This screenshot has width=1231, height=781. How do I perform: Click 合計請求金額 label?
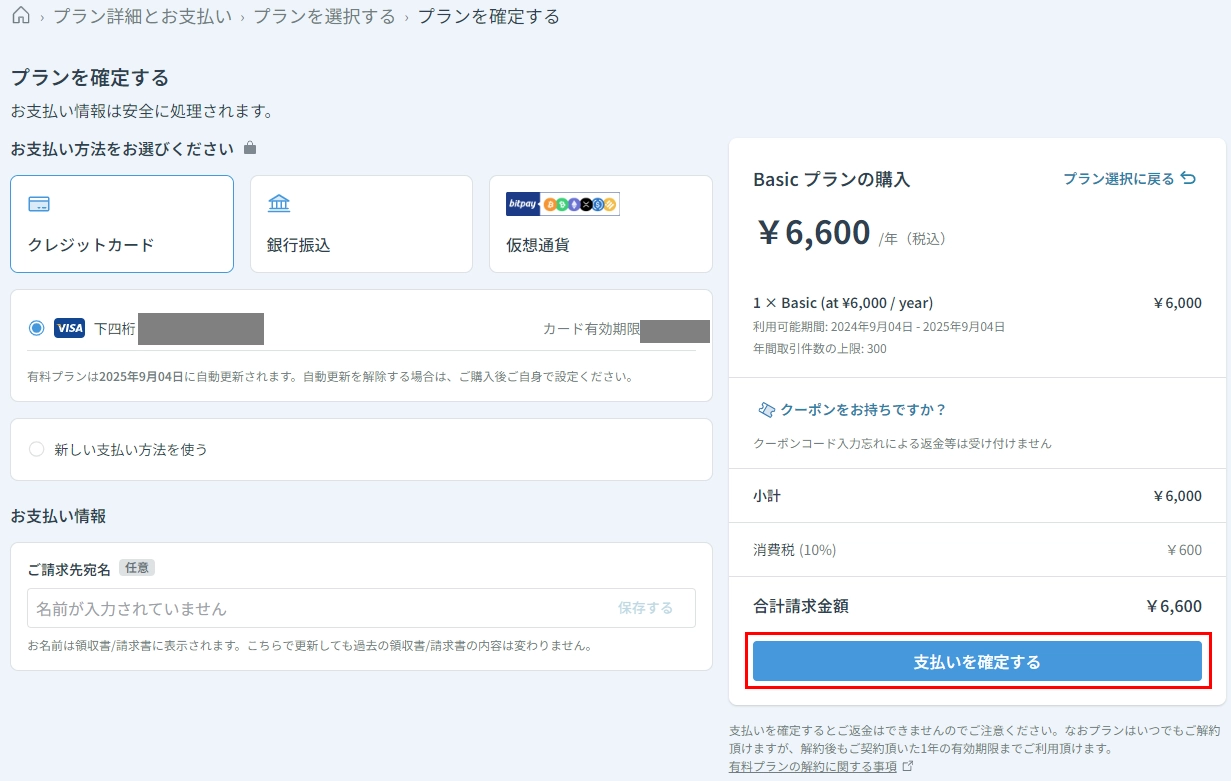tap(801, 606)
